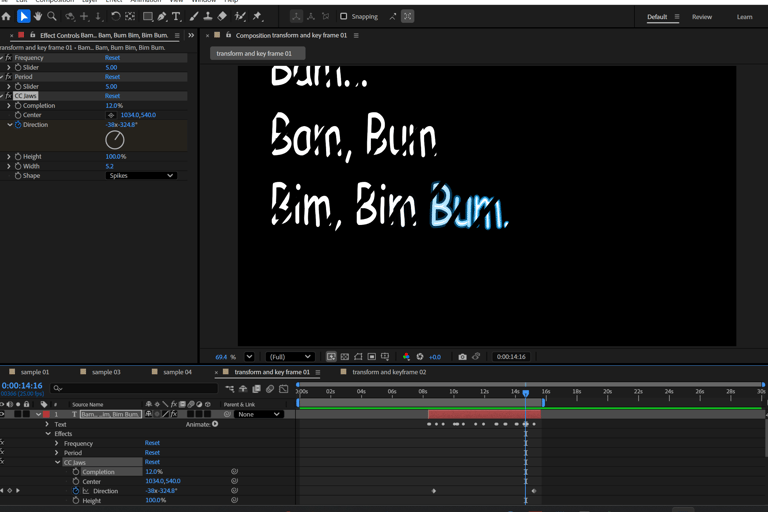Enable the Snapping checkbox

(344, 16)
